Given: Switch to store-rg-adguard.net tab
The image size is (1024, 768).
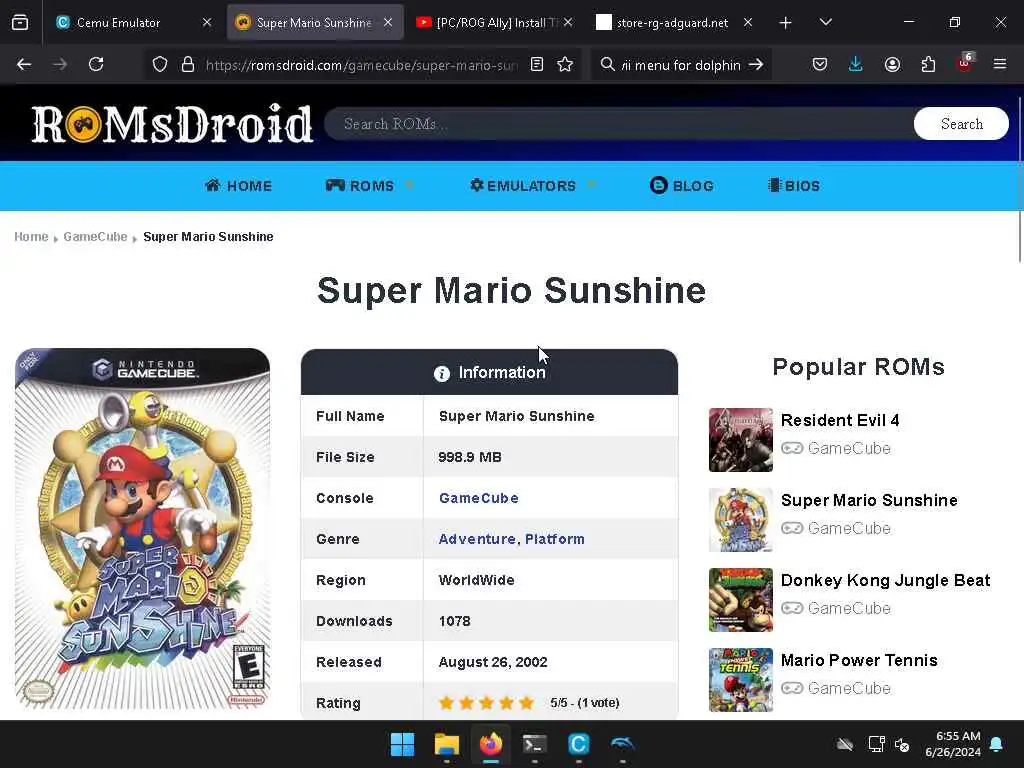Looking at the screenshot, I should point(673,23).
